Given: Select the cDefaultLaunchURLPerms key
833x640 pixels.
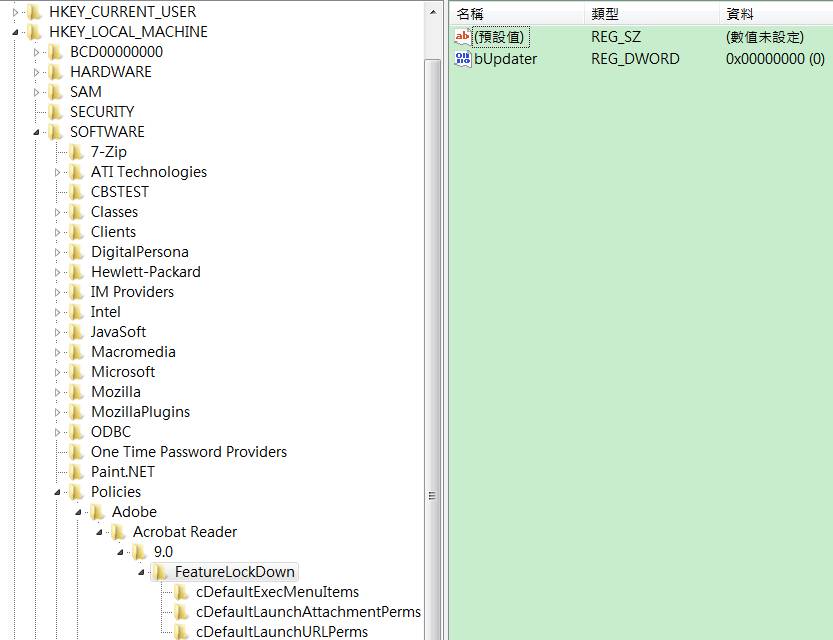Looking at the screenshot, I should click(x=282, y=632).
